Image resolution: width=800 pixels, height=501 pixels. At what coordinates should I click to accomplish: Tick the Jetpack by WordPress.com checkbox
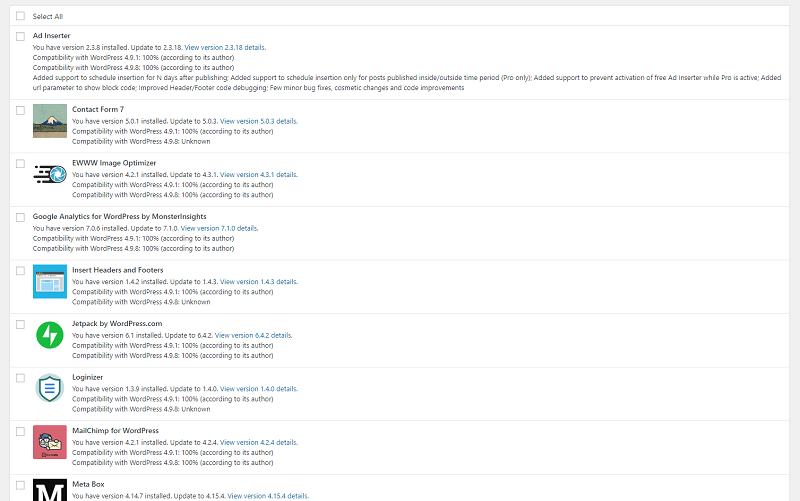20,324
